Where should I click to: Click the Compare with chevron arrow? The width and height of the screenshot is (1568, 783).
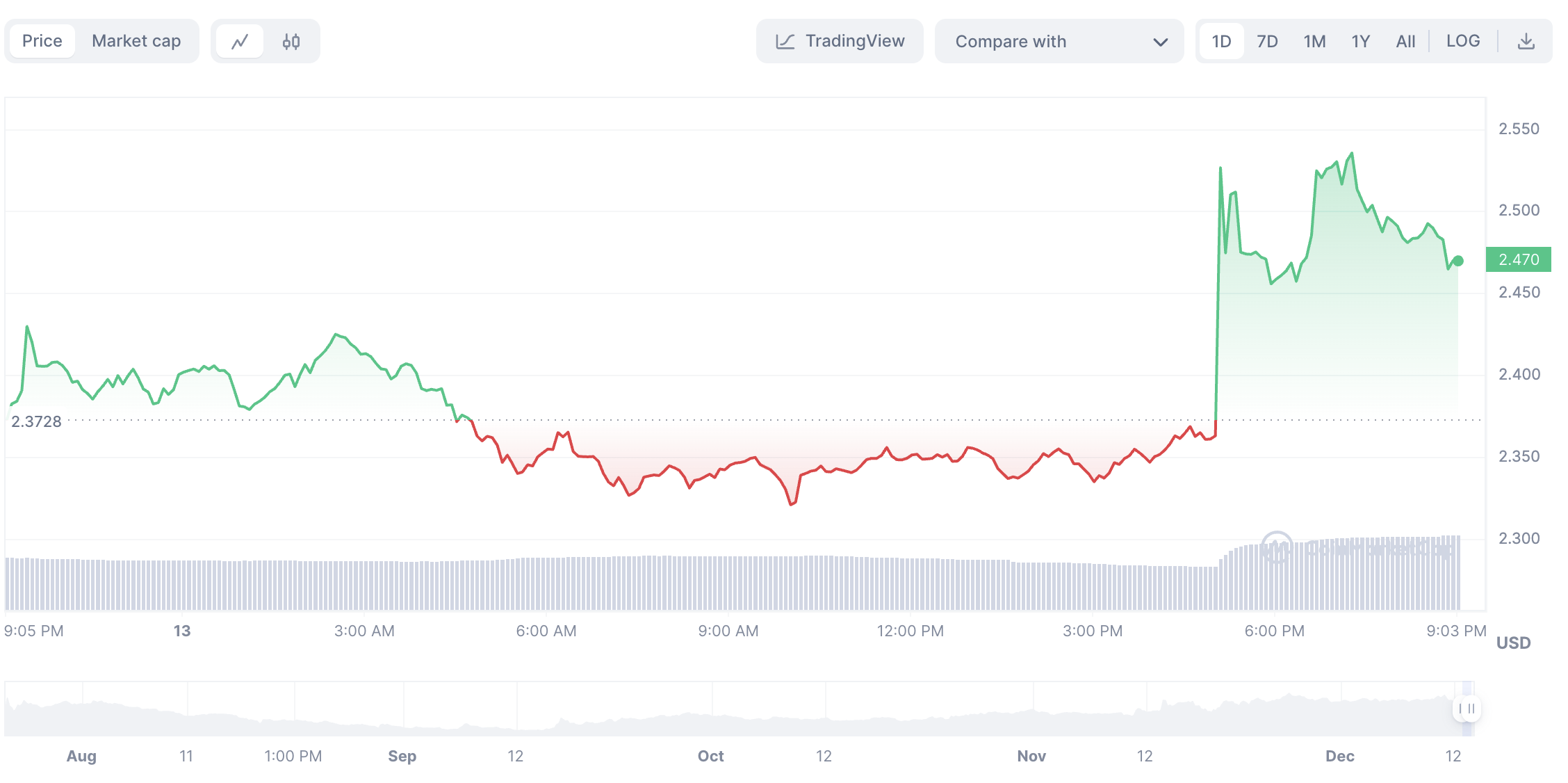(1160, 42)
